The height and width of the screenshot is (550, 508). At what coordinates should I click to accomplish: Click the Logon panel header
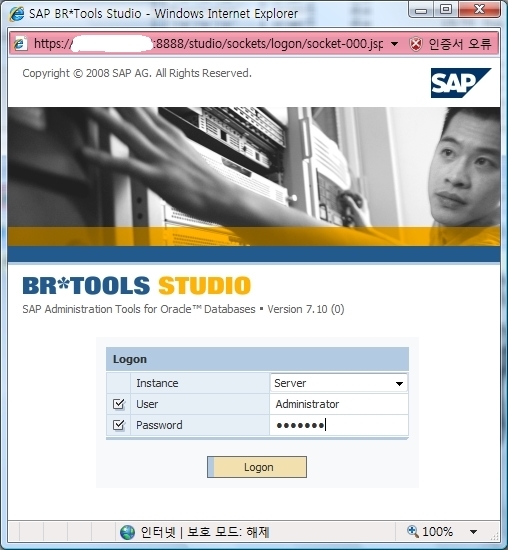257,359
